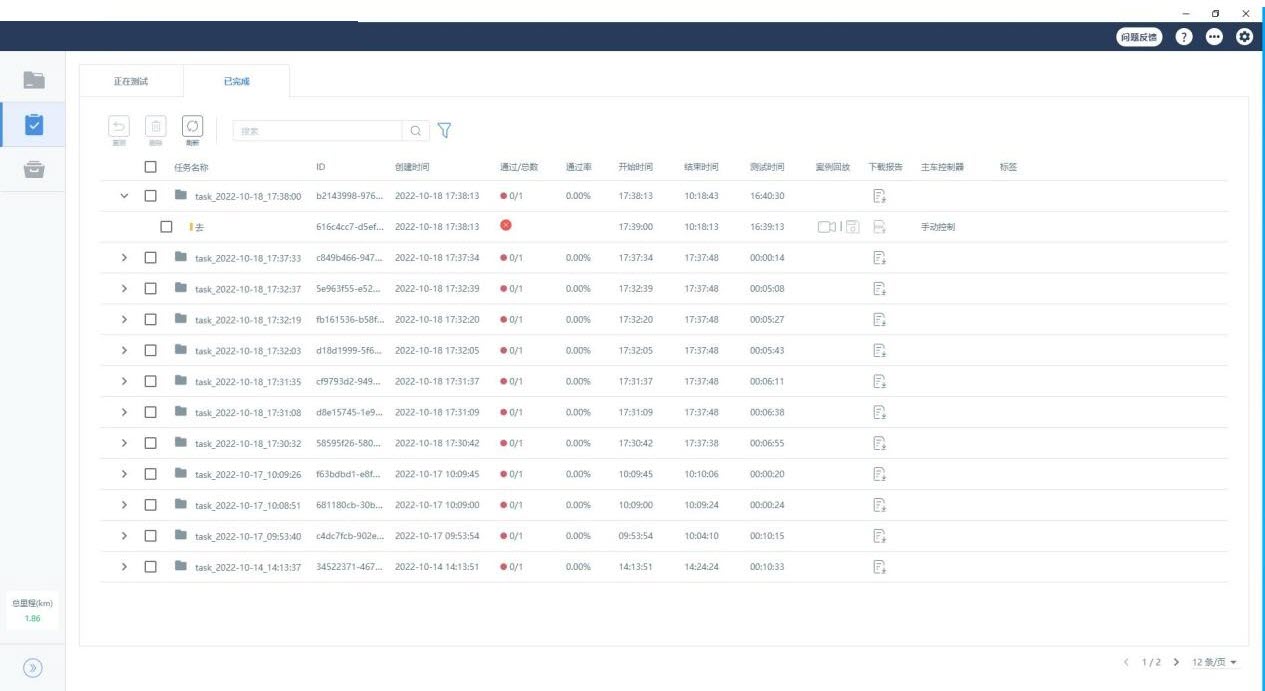
Task: Select checkbox for task_2022-10-14_14:13:37
Action: [x=151, y=567]
